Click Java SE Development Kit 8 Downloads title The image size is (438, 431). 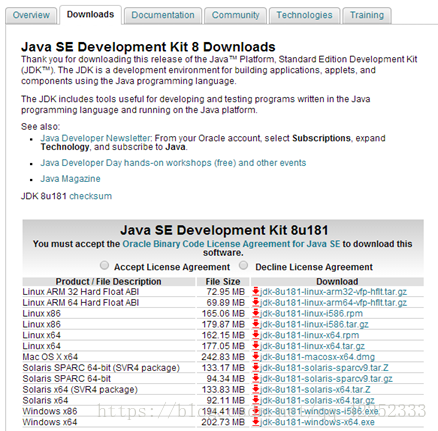coord(148,47)
